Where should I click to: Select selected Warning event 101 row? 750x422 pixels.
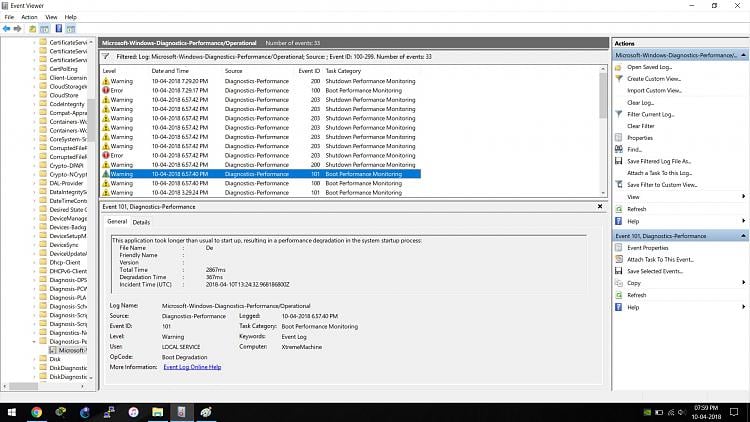tap(261, 174)
